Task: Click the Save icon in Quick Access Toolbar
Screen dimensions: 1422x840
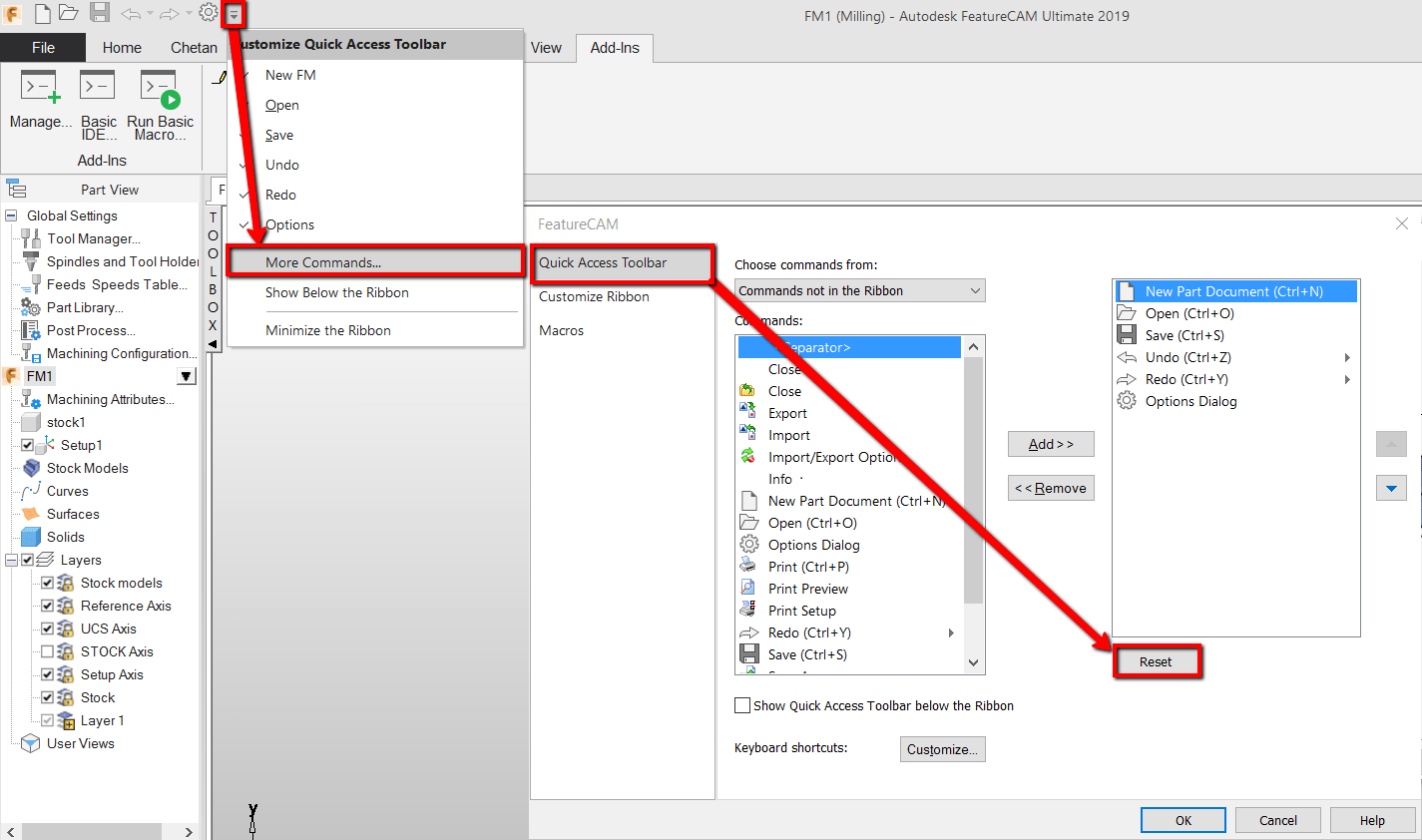Action: 98,13
